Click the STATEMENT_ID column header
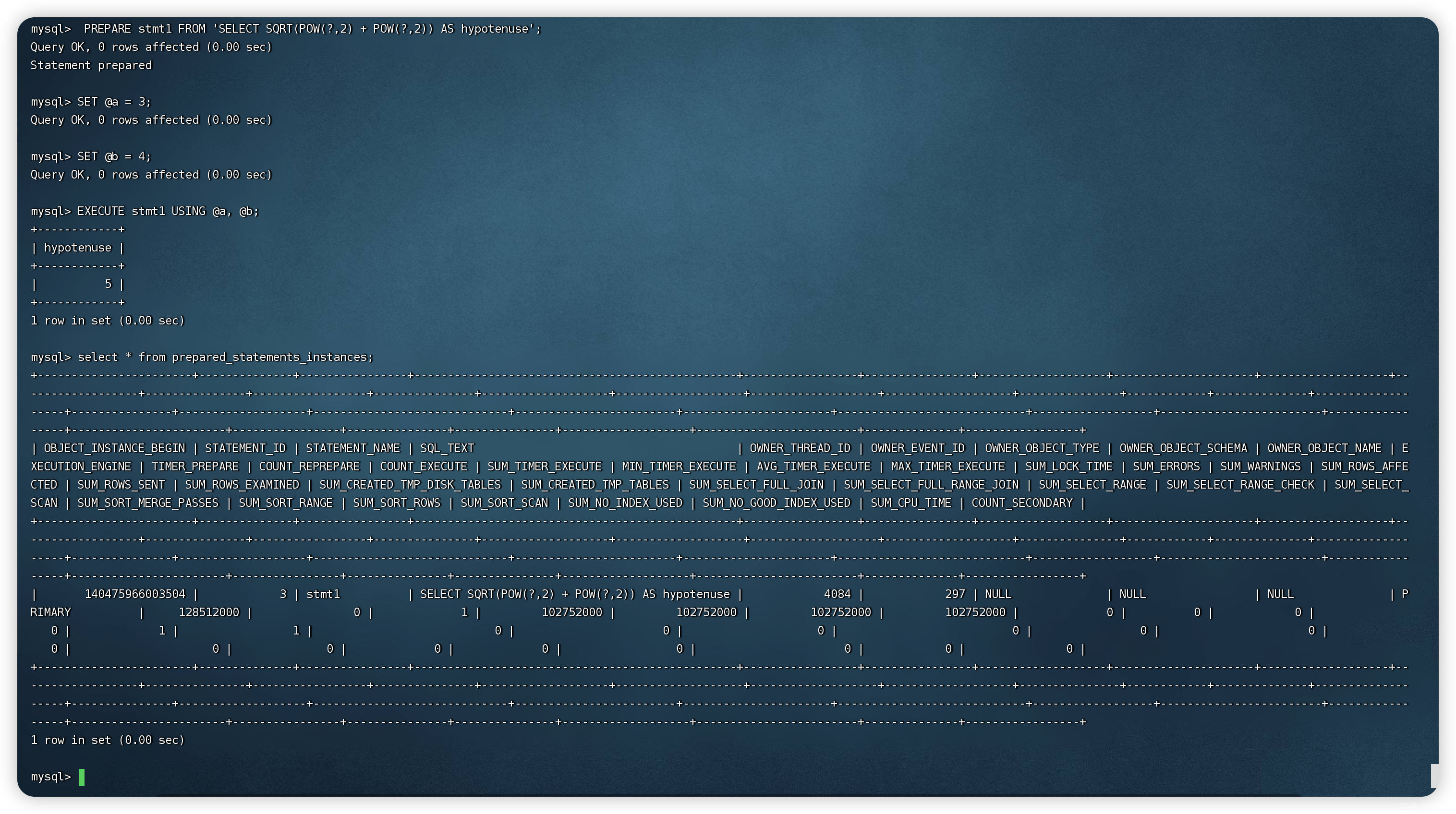The height and width of the screenshot is (814, 1456). point(245,449)
